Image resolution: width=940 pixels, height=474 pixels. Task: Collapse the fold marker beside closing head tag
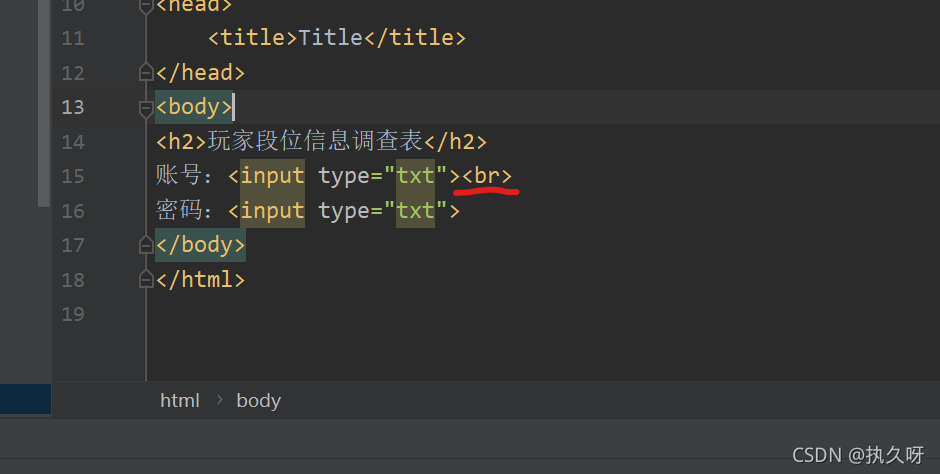pos(146,73)
